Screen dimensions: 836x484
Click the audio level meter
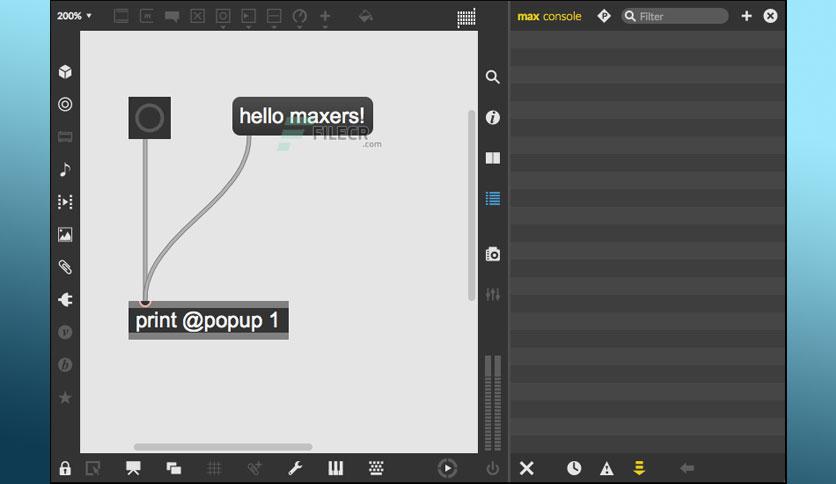point(493,403)
